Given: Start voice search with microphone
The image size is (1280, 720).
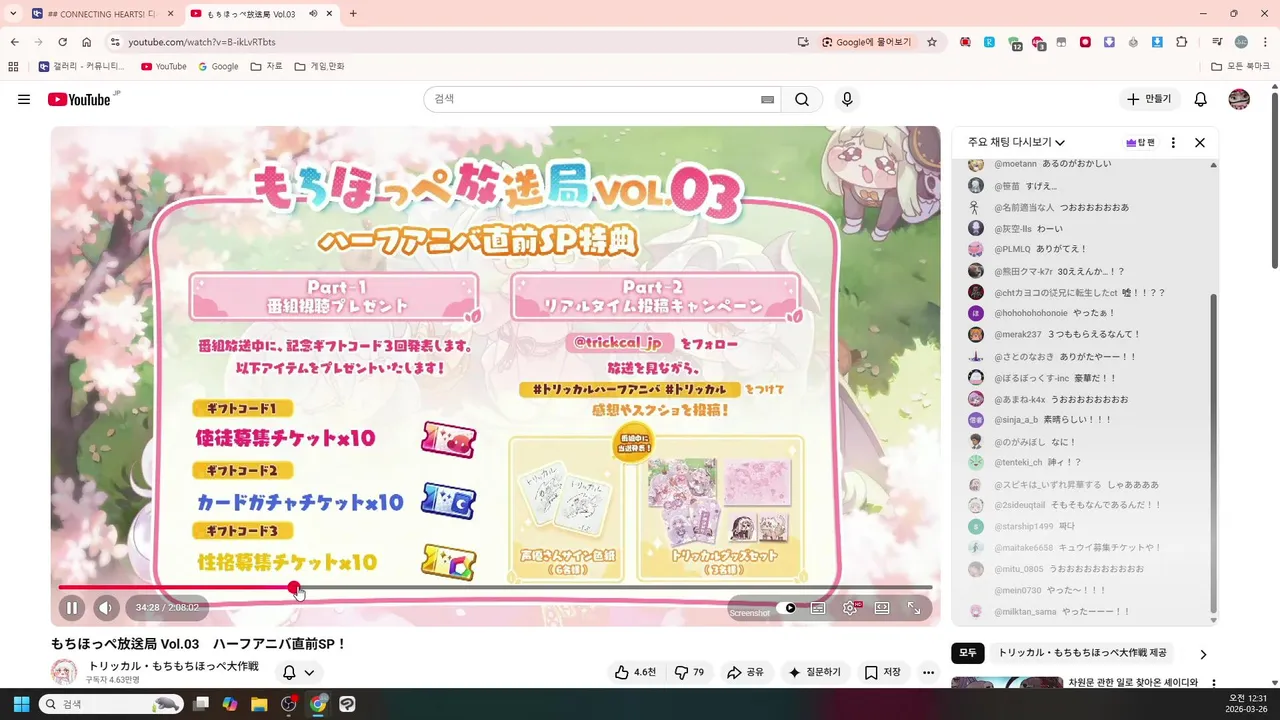Looking at the screenshot, I should click(x=847, y=99).
